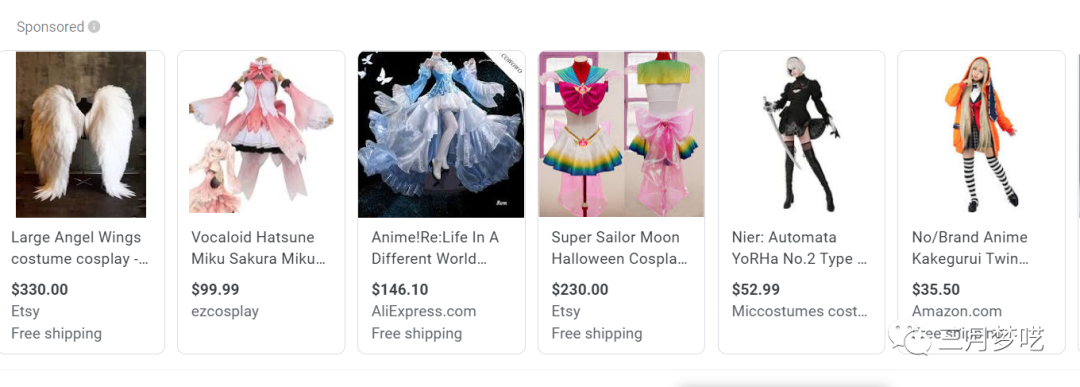Viewport: 1080px width, 387px height.
Task: Open the Kakegurui orange hoodie costume image
Action: 982,134
